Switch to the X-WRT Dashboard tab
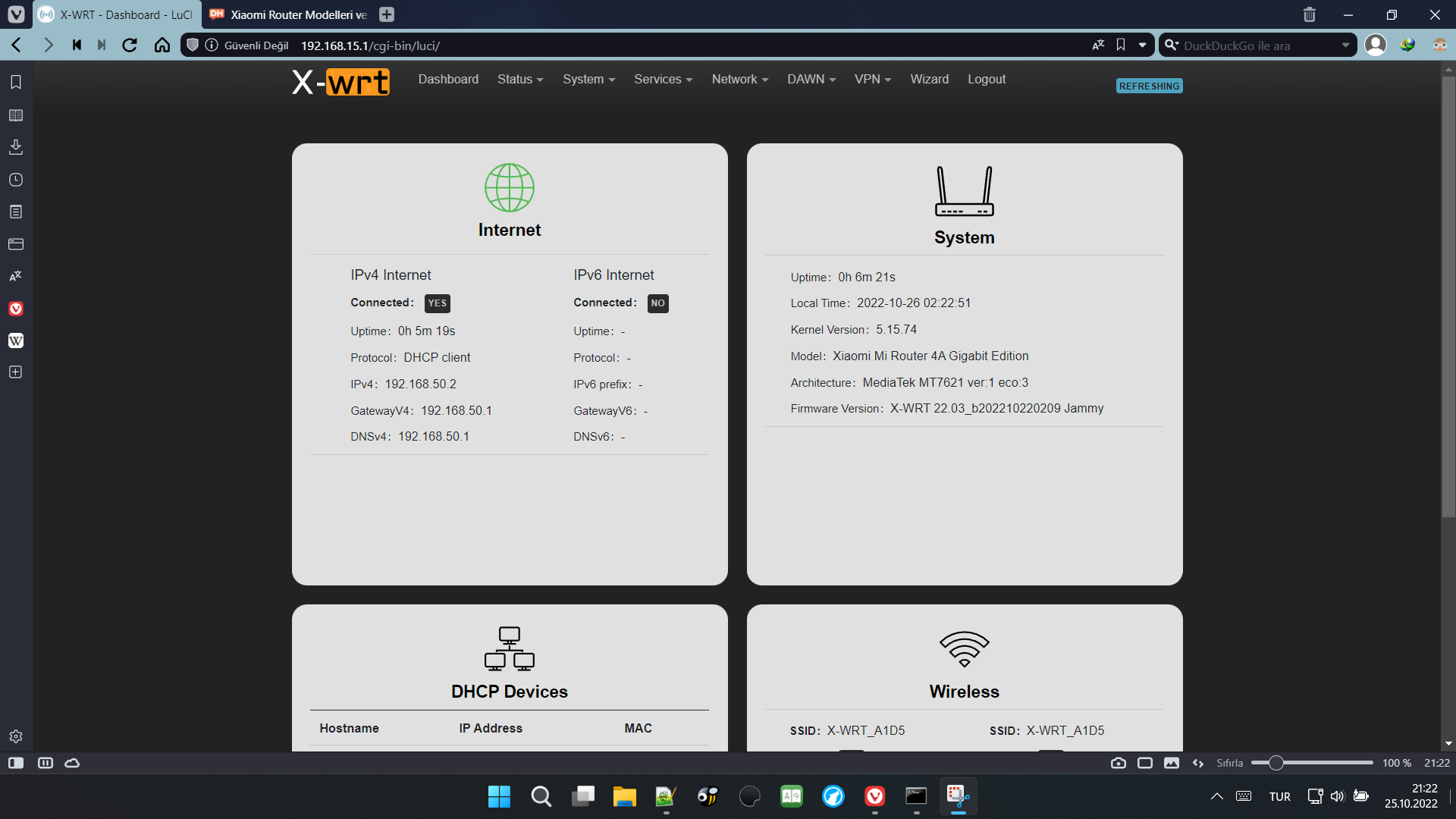This screenshot has height=819, width=1456. coord(117,14)
